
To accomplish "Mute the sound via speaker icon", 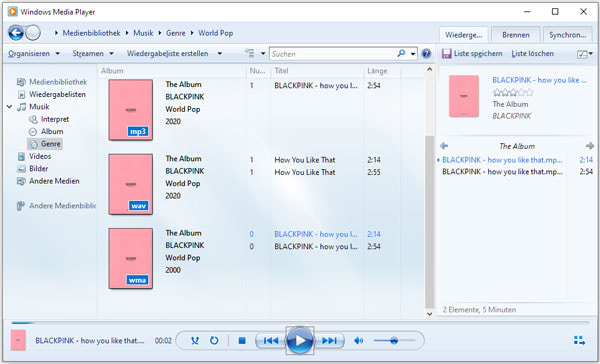I will point(359,340).
